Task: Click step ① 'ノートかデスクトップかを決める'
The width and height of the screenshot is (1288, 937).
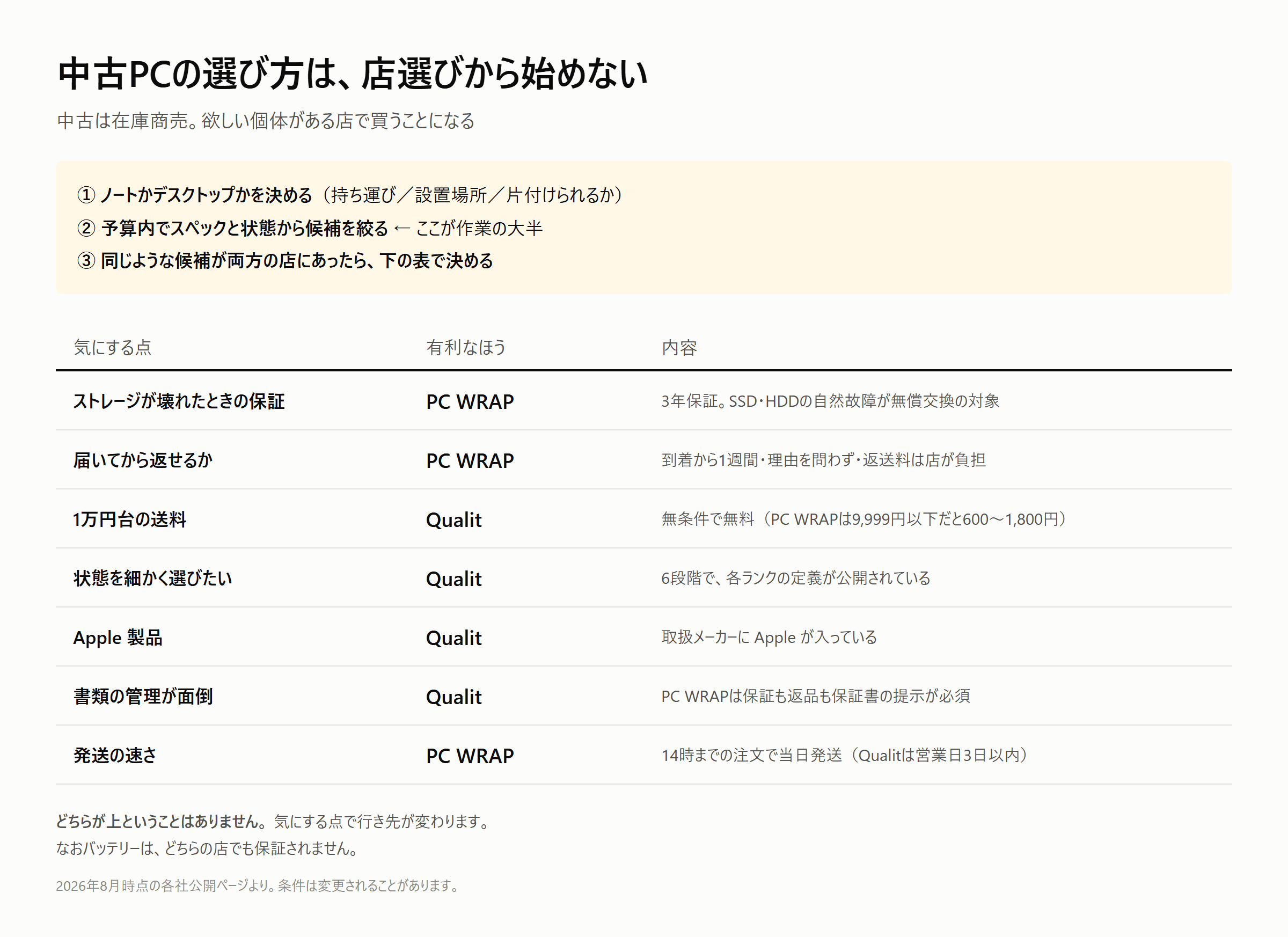Action: point(207,195)
